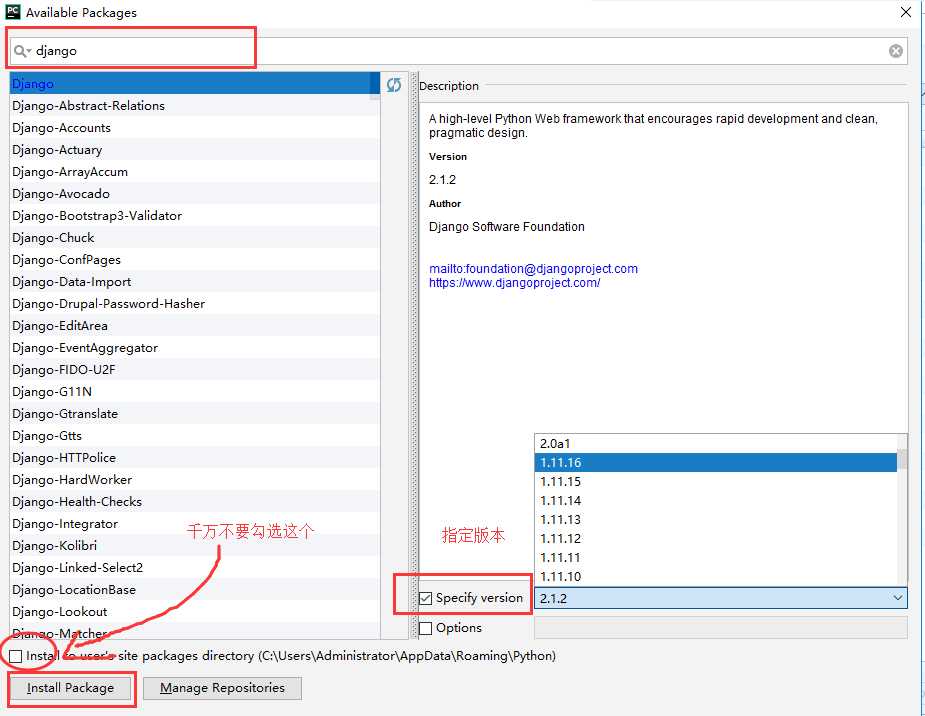Select Django-Integrator package
The width and height of the screenshot is (925, 716).
(195, 524)
